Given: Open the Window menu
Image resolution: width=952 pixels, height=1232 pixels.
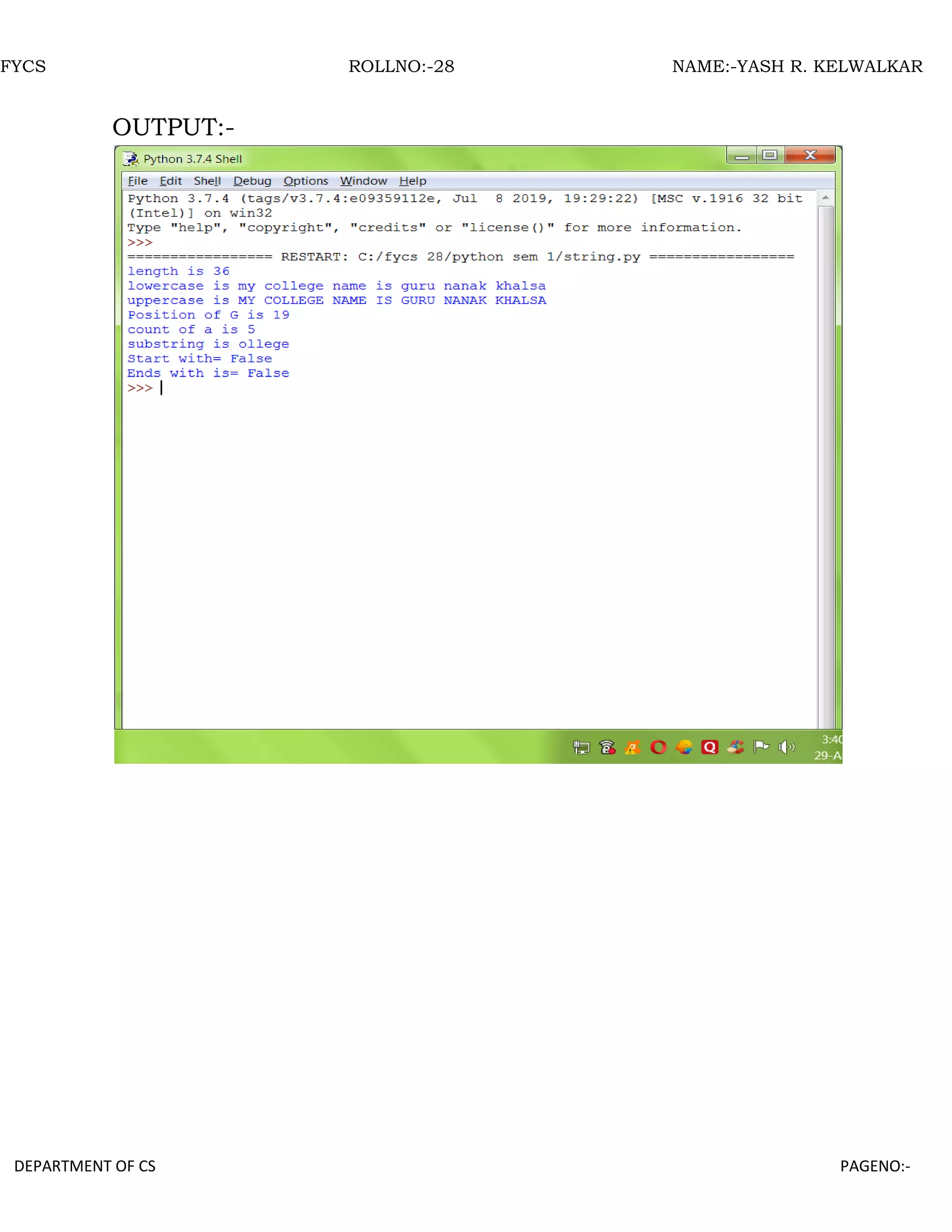Looking at the screenshot, I should pos(363,180).
